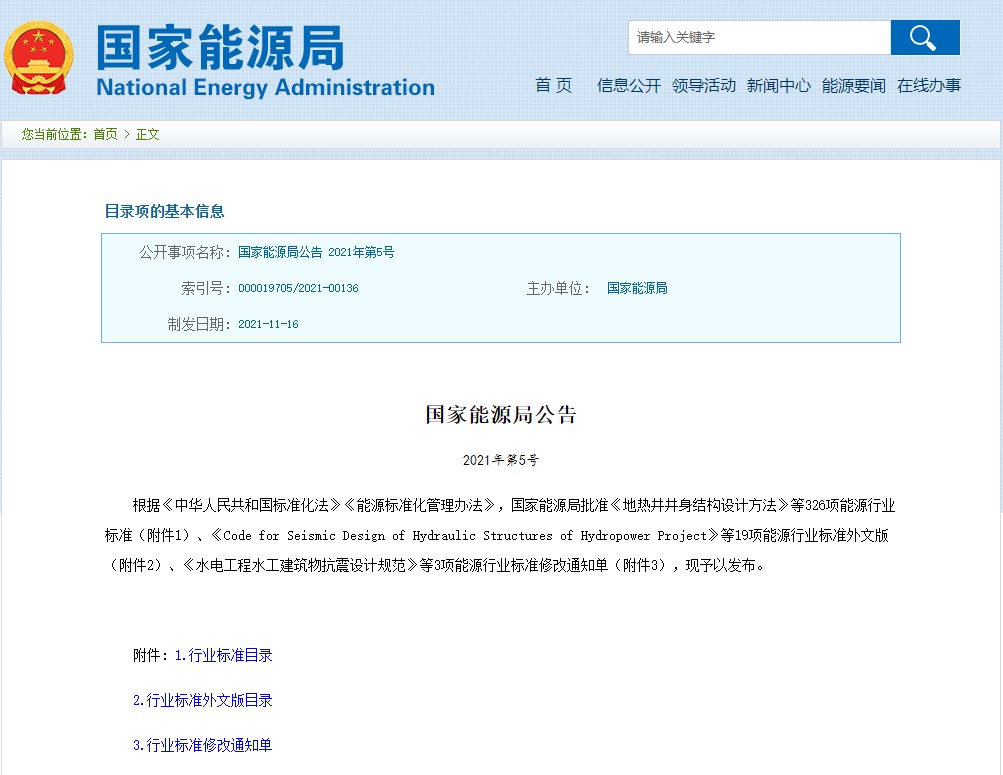
Task: Click the 国家能源局 Chinese site title
Action: tap(220, 47)
